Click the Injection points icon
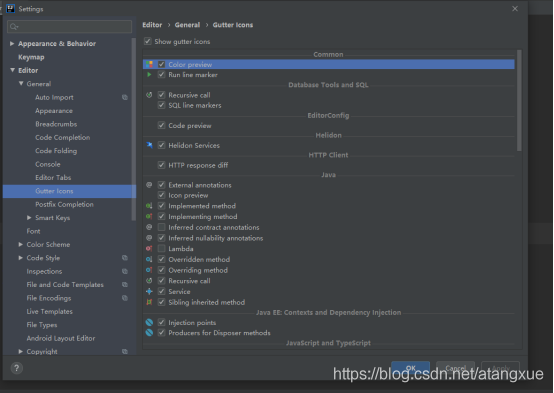Viewport: 554px width, 393px height. tap(149, 322)
